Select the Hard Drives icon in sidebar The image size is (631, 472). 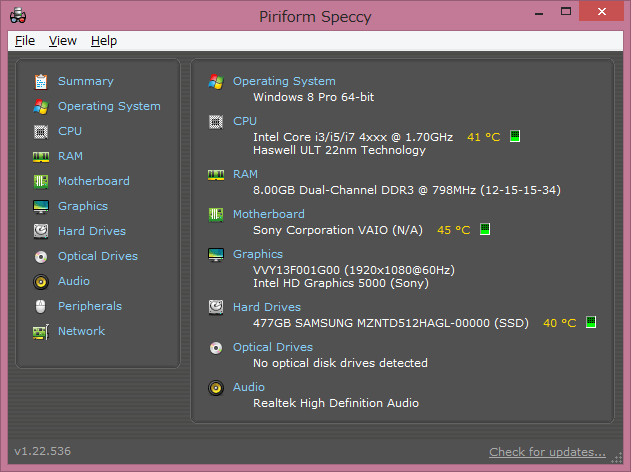41,231
